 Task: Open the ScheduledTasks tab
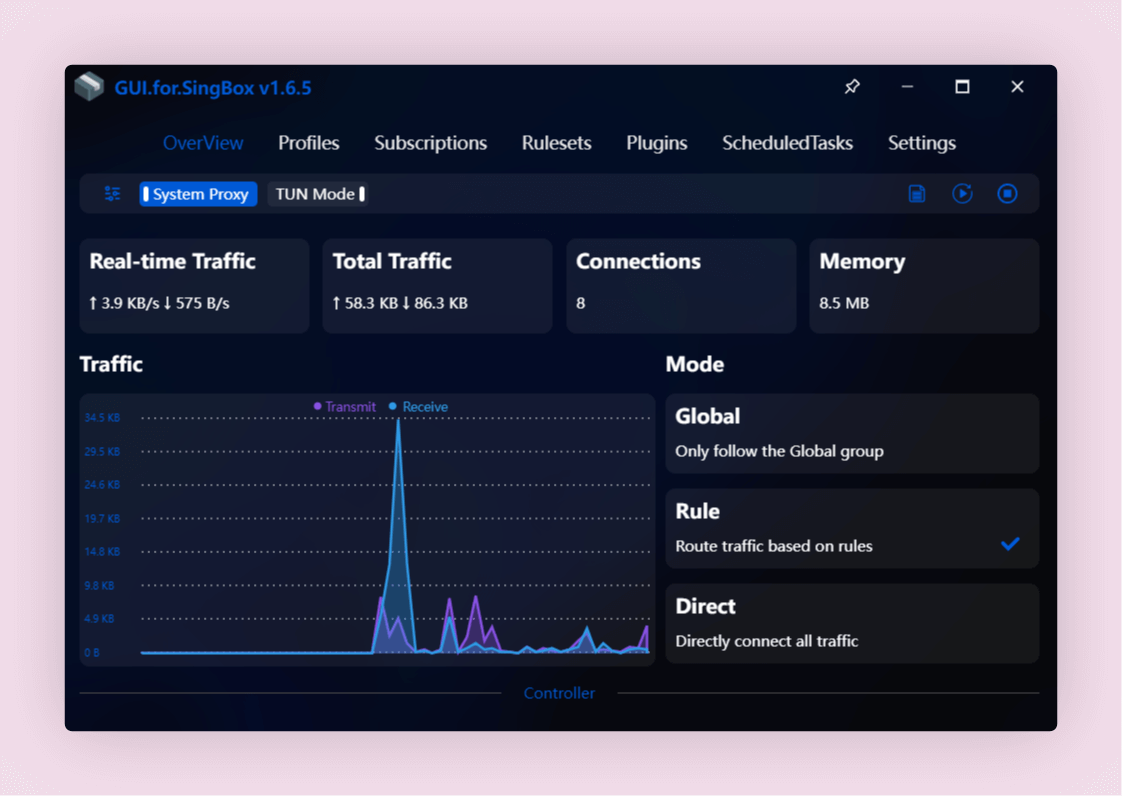[788, 143]
